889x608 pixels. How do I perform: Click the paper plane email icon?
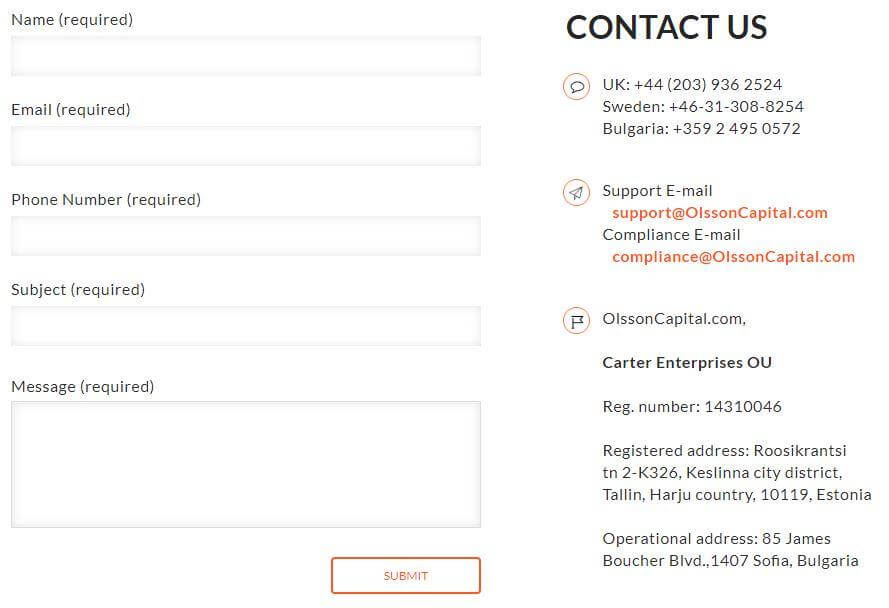pos(576,193)
